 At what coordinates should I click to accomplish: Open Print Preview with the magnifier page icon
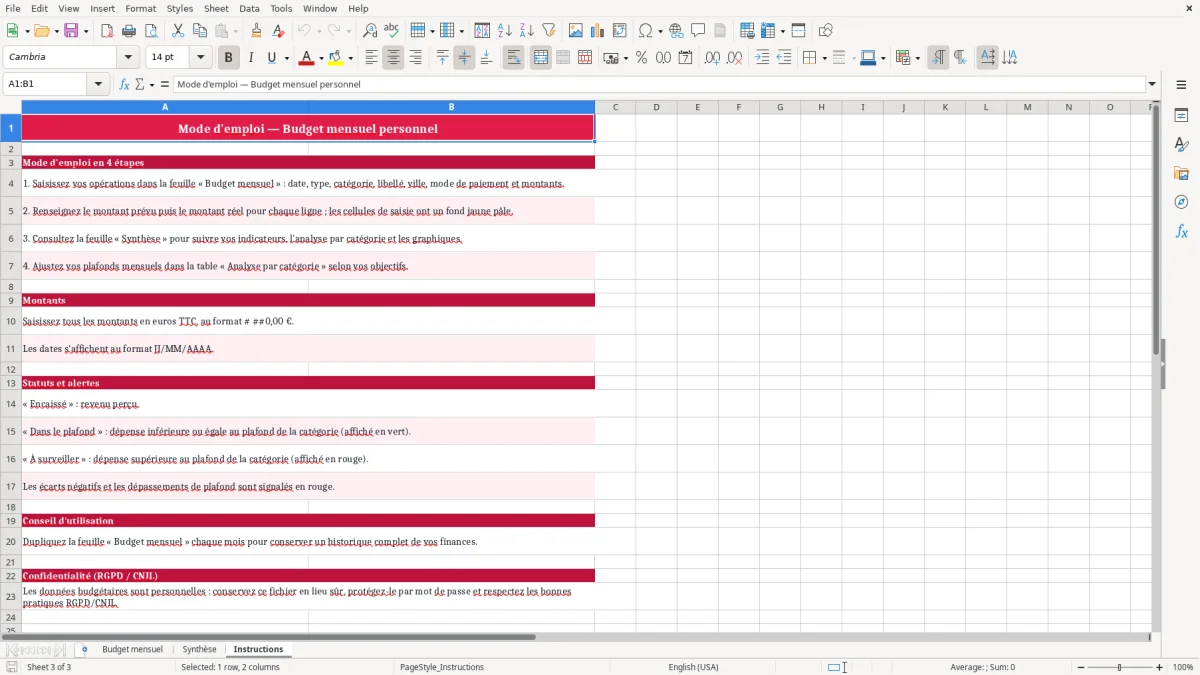coord(151,31)
